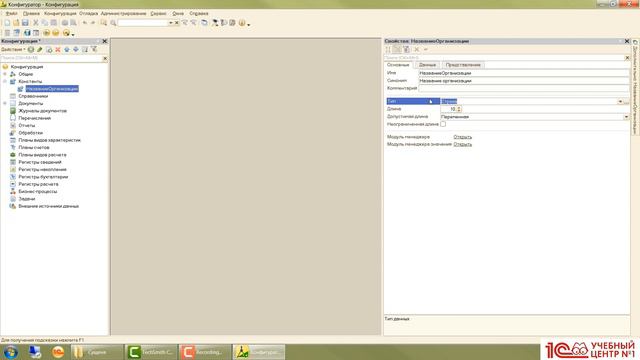Viewport: 640px width, 360px height.
Task: Open the dropdown arrow next to help icon
Action: tap(248, 24)
